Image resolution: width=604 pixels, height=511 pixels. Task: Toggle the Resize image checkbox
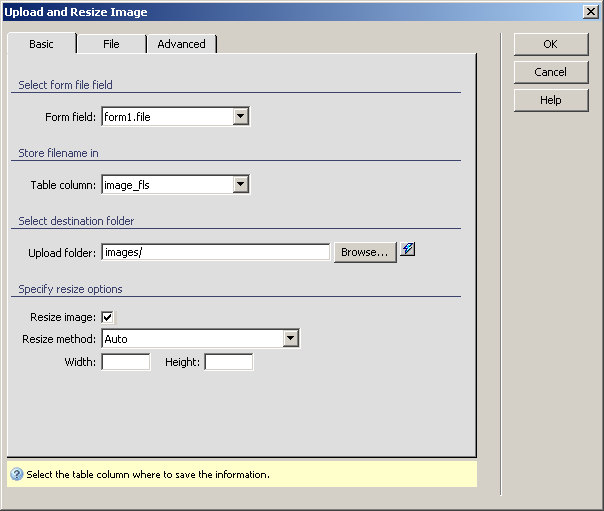108,317
